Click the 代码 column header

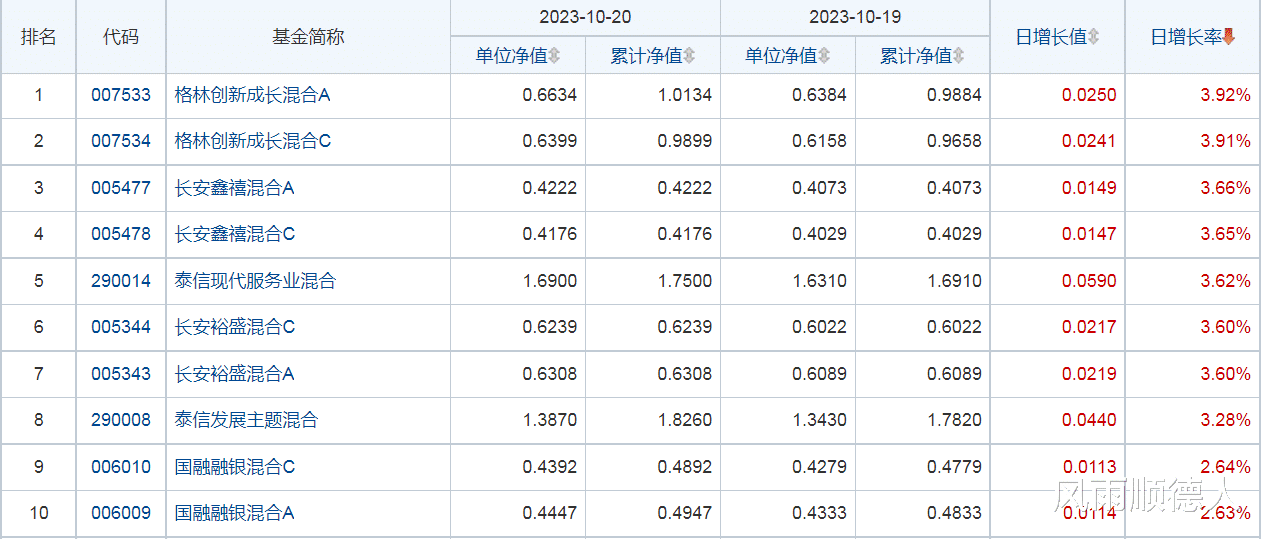pyautogui.click(x=121, y=37)
